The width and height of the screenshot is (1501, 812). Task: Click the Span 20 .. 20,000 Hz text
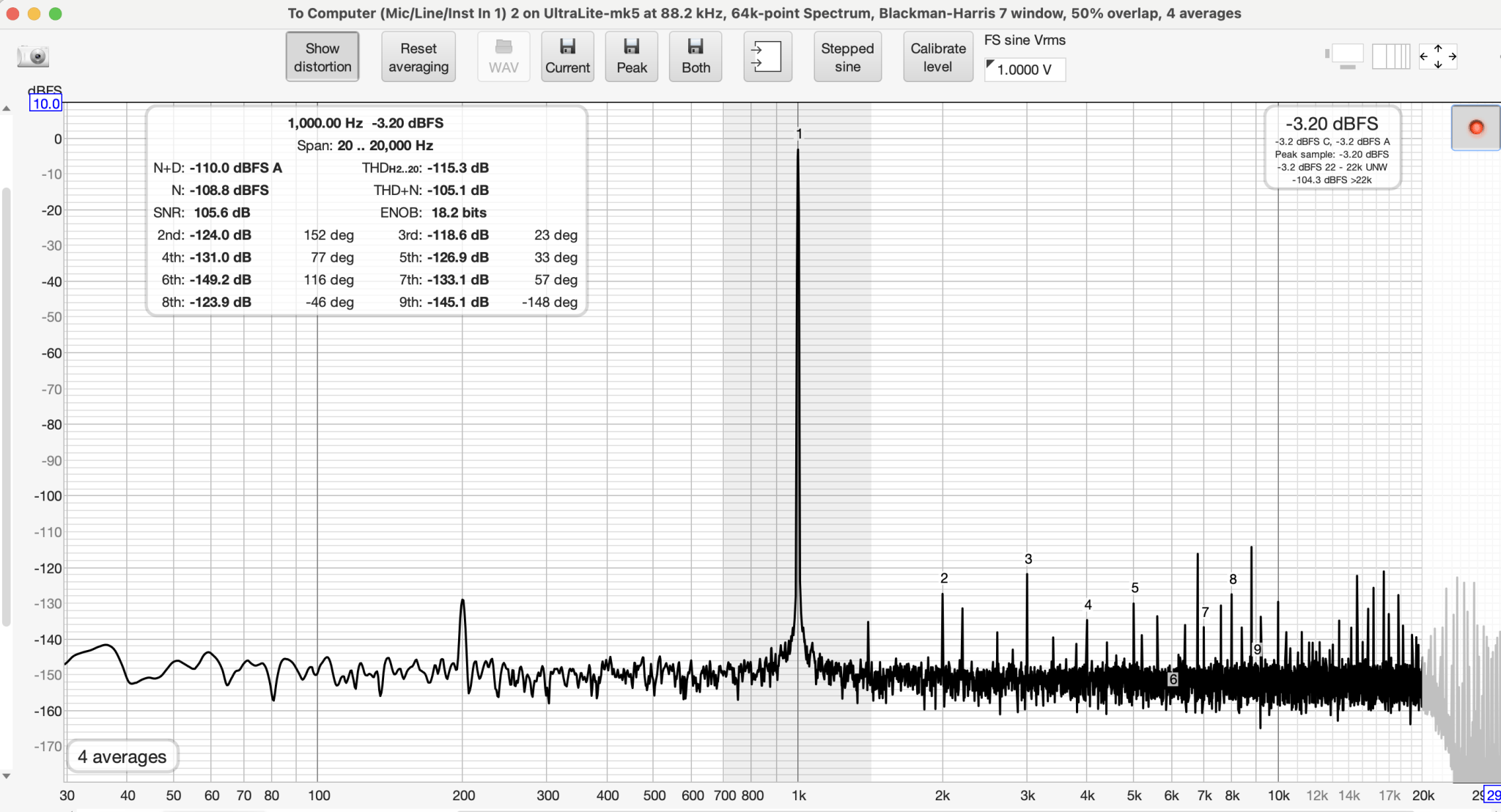(x=365, y=145)
